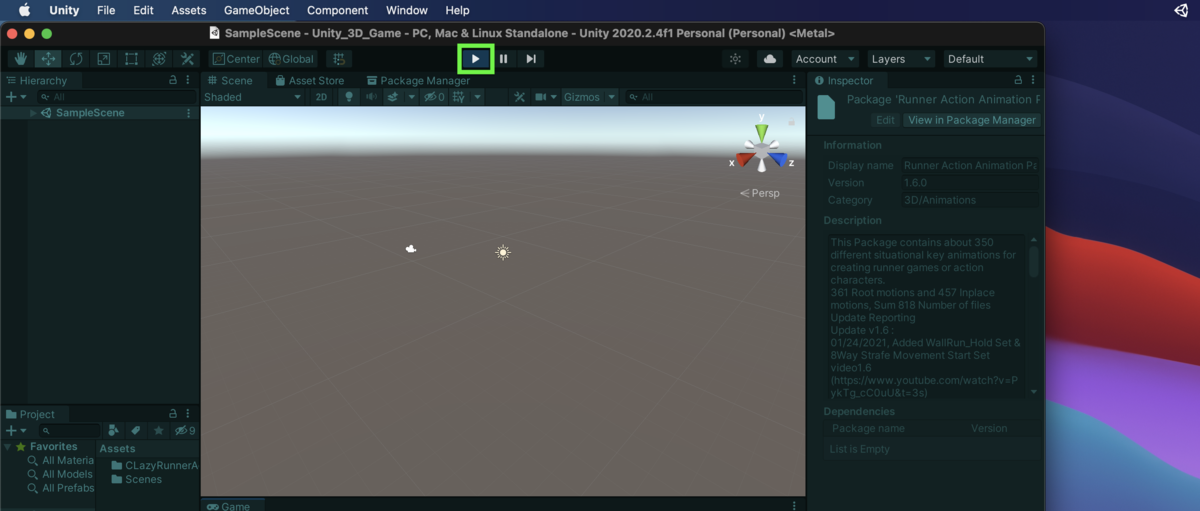Click the Scene view search field
1200x511 pixels.
[x=714, y=97]
